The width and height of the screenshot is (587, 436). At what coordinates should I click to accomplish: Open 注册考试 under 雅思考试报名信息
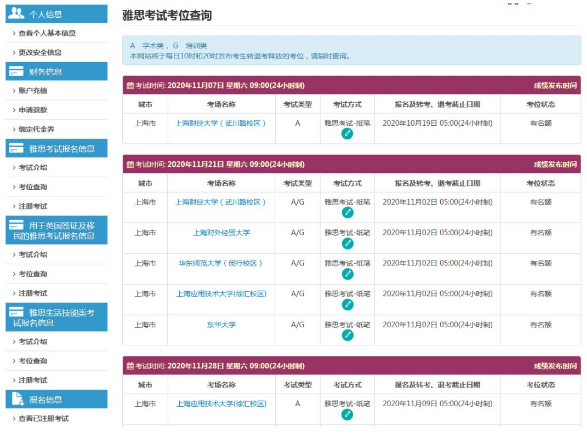click(x=33, y=206)
